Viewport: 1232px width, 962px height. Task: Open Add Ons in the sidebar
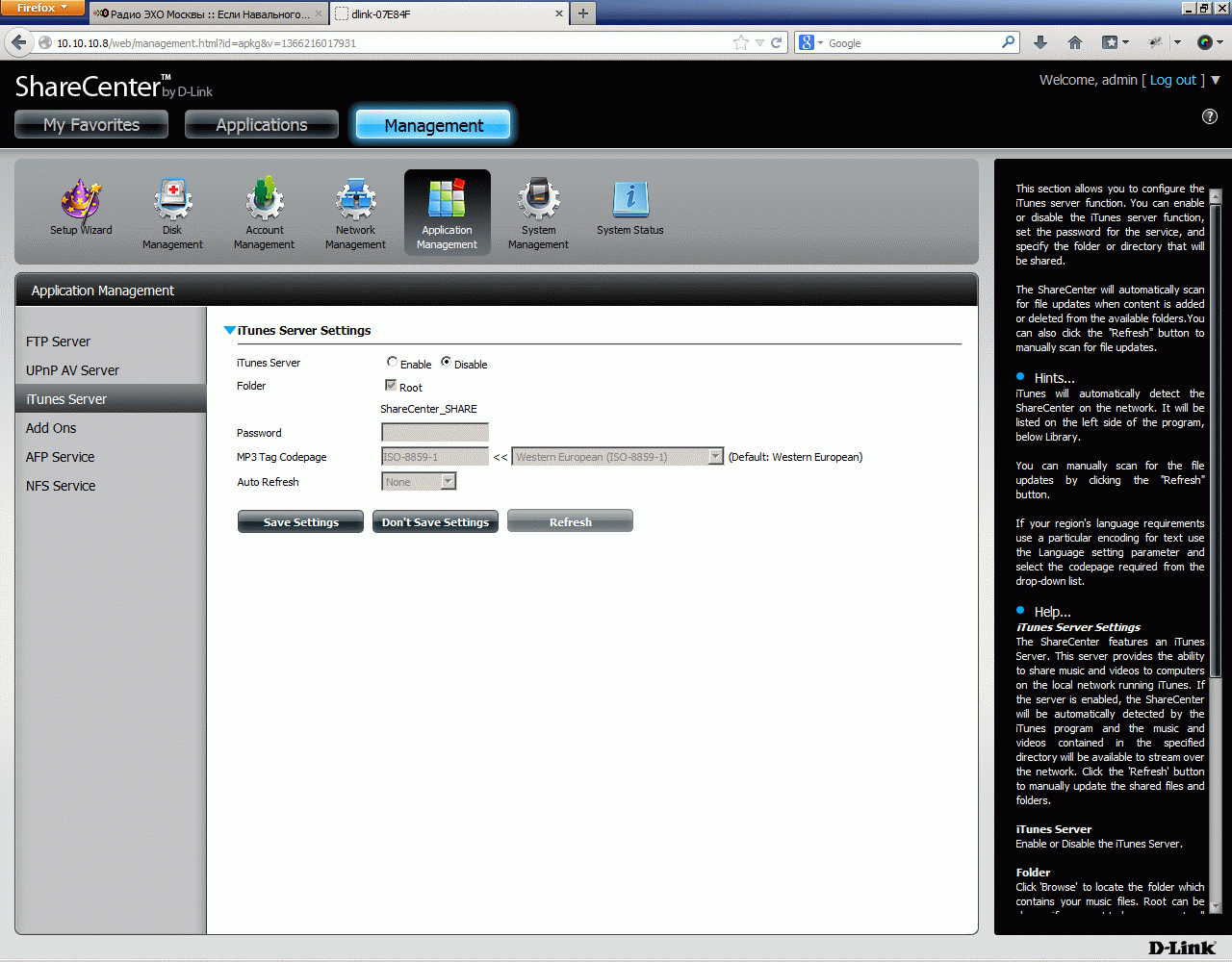(51, 428)
